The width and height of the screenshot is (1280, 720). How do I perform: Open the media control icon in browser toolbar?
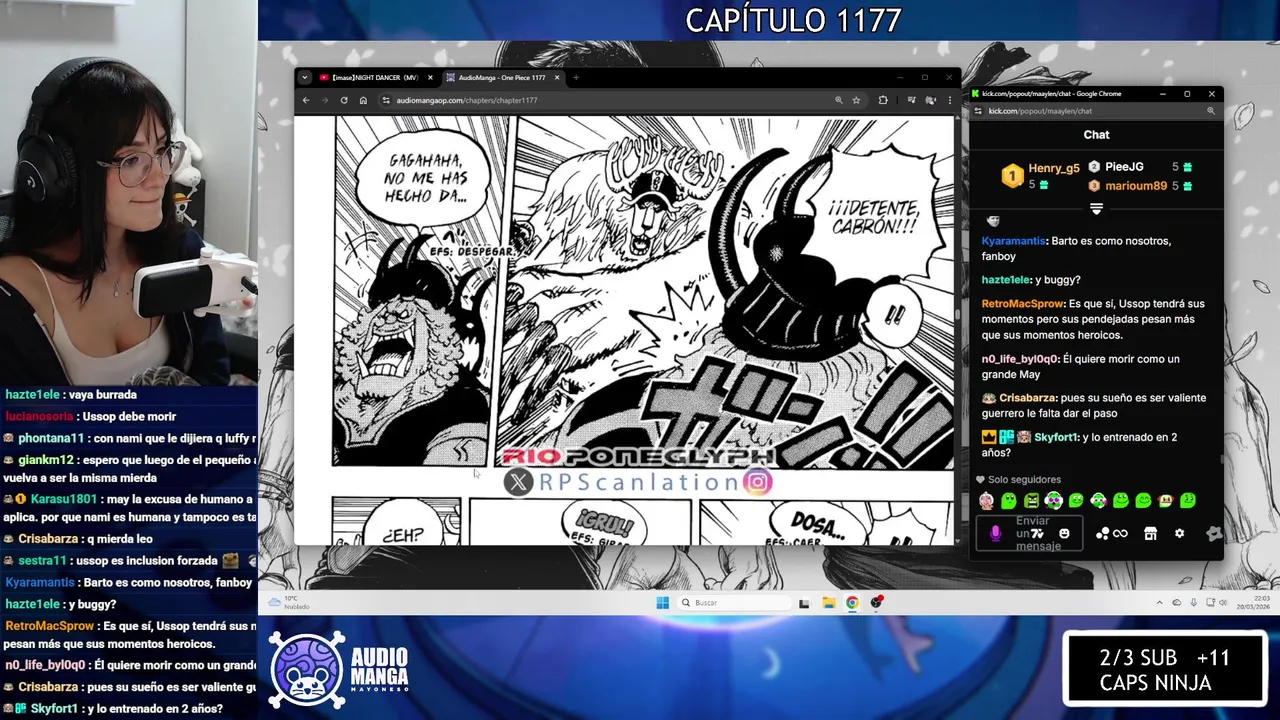pyautogui.click(x=912, y=100)
